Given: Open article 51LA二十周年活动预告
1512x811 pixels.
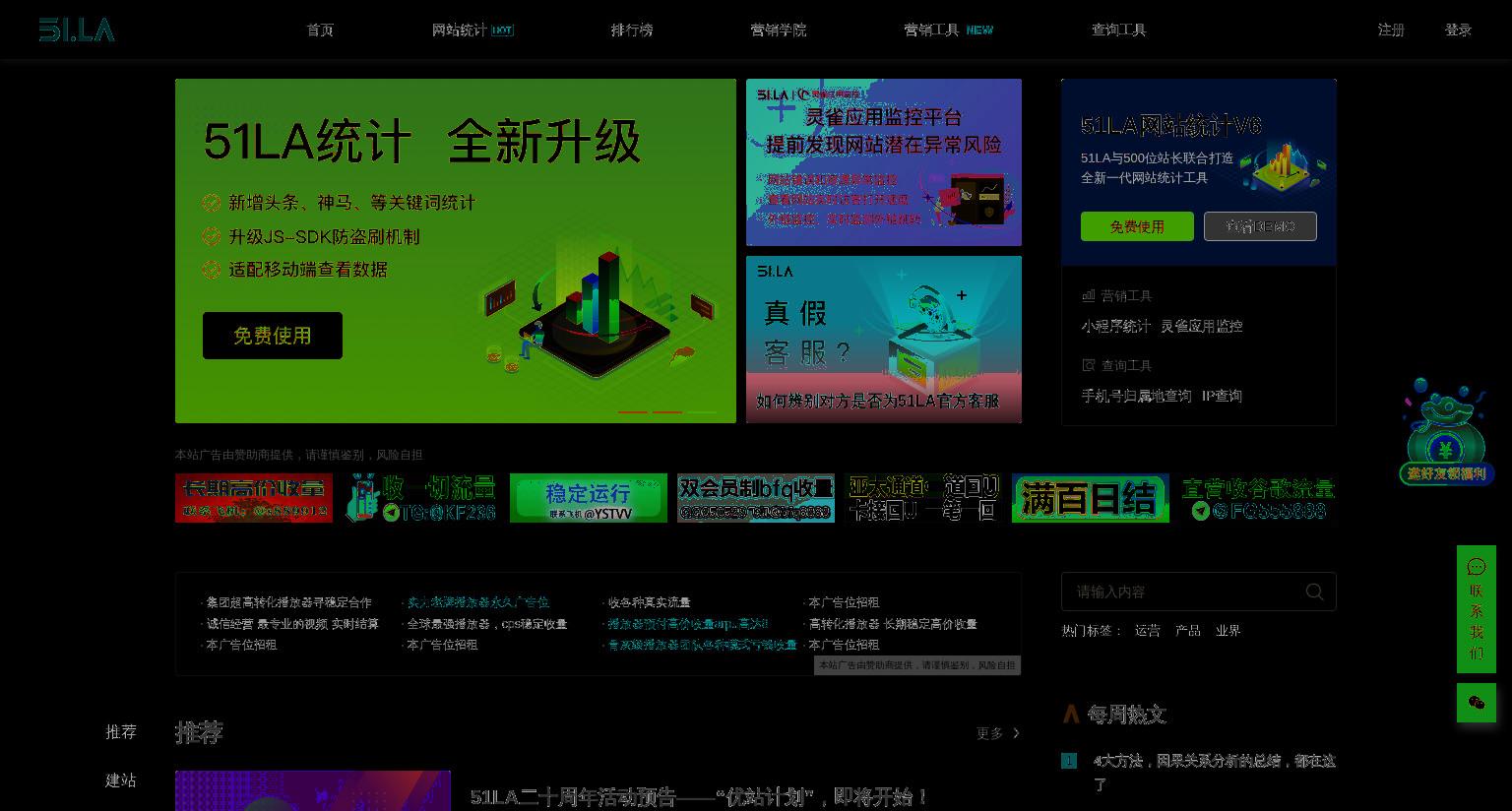Looking at the screenshot, I should coord(700,796).
